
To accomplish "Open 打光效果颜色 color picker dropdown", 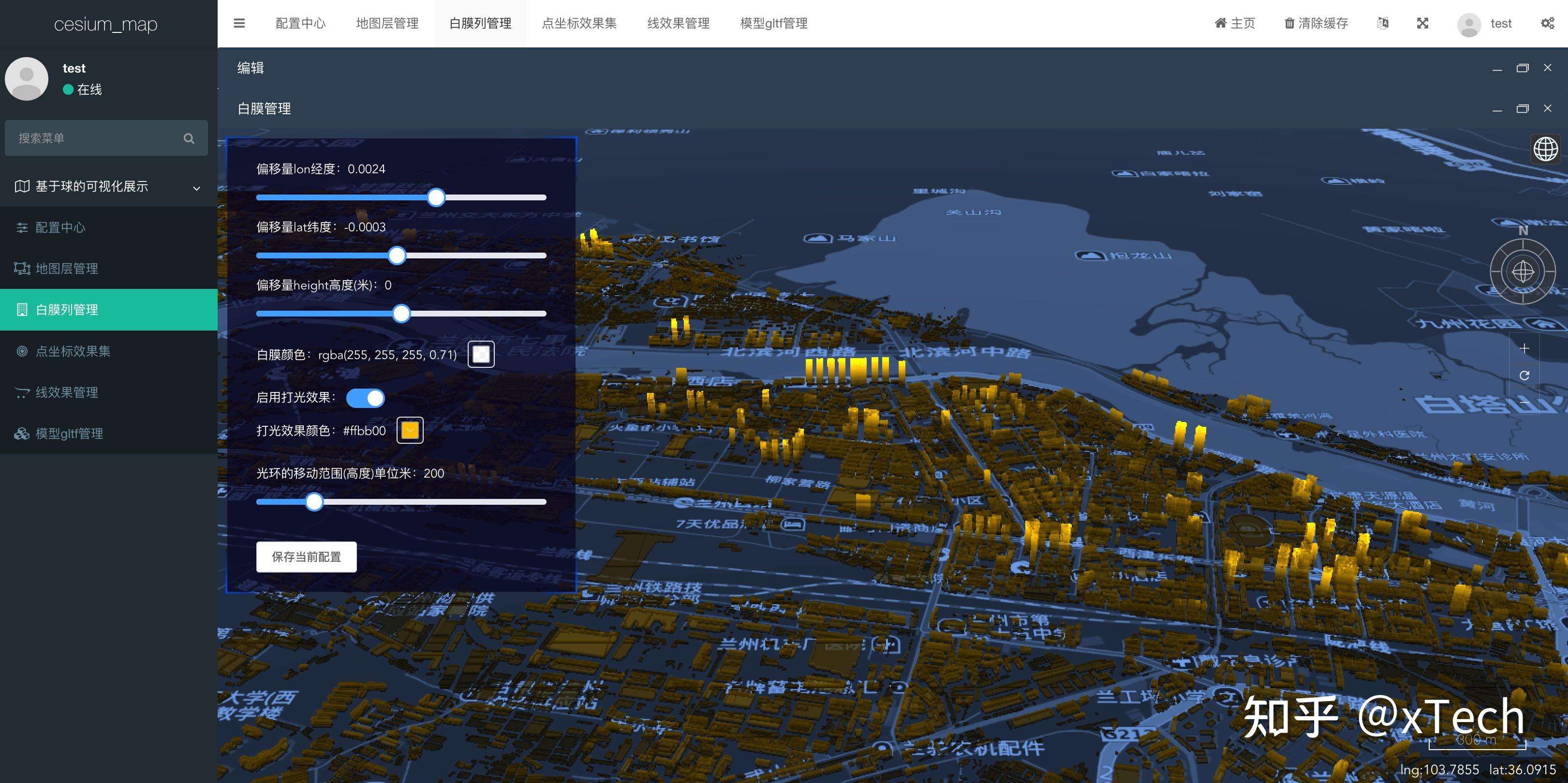I will click(410, 431).
